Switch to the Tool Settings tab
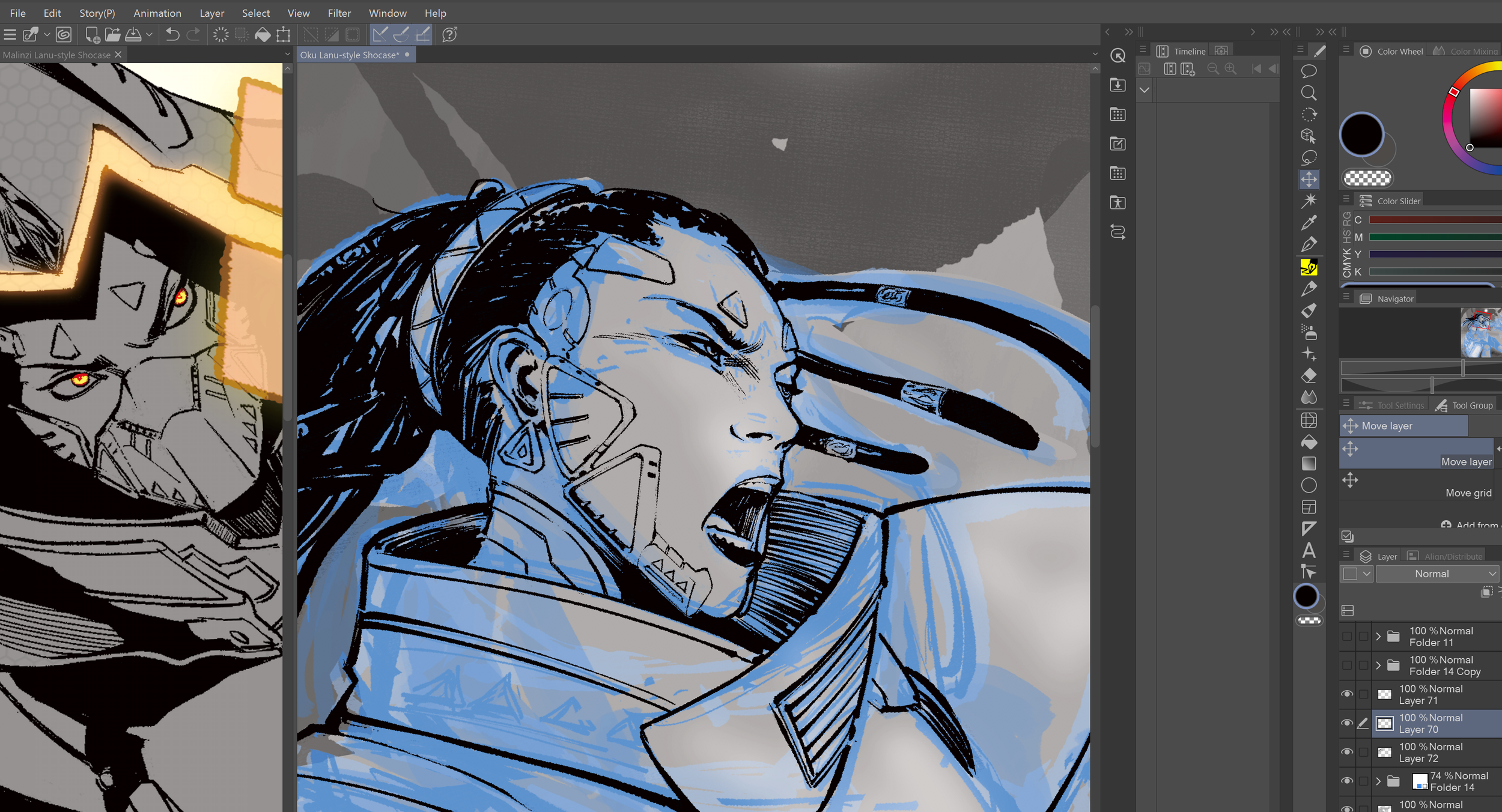This screenshot has width=1502, height=812. [1393, 405]
